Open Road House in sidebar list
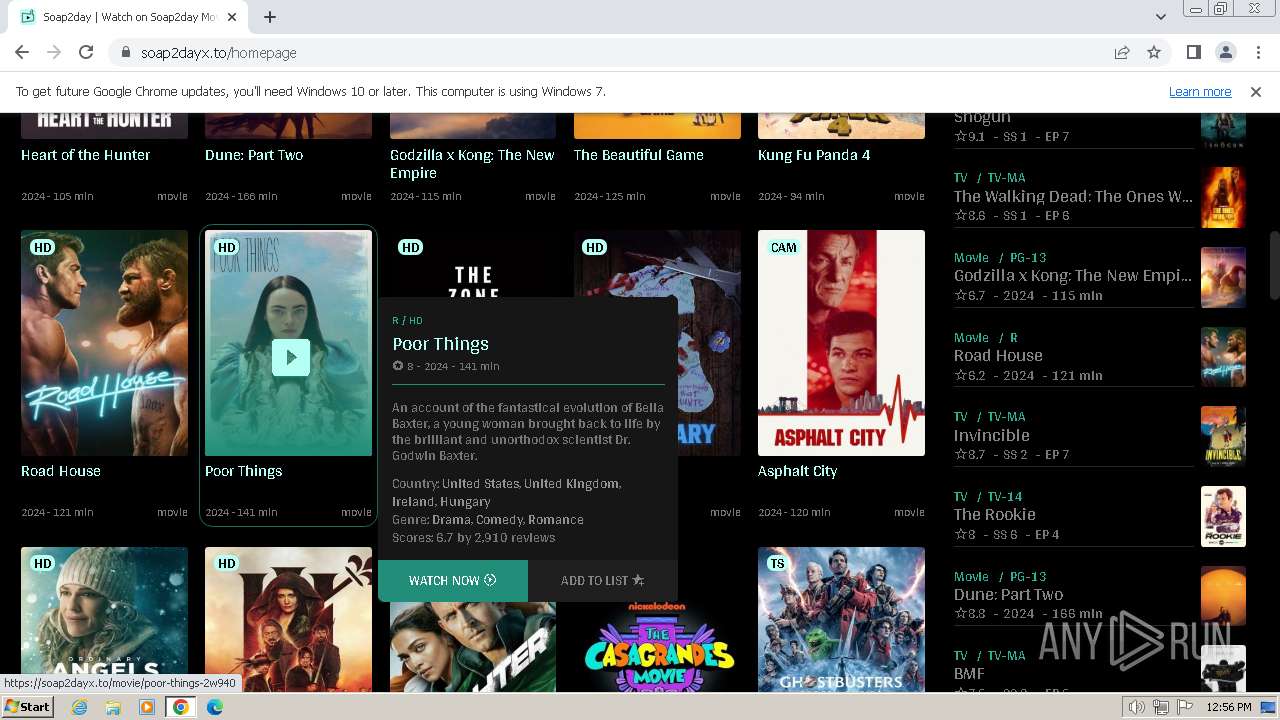The height and width of the screenshot is (720, 1280). click(998, 356)
